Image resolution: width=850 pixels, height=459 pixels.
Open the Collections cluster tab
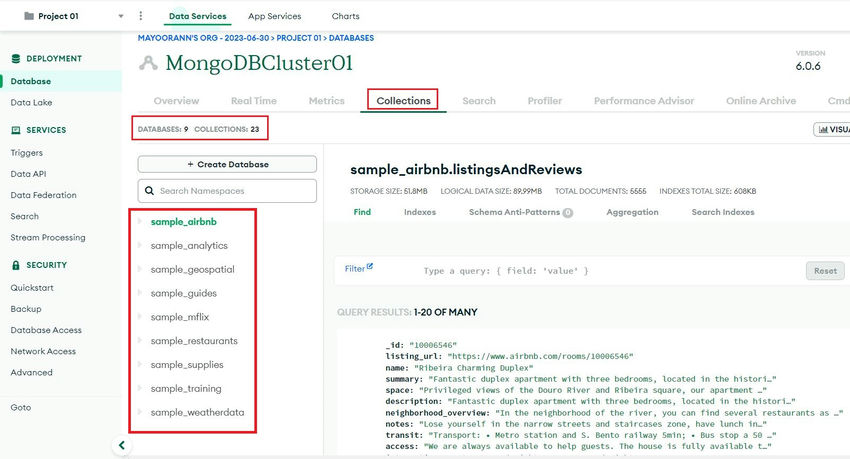[x=403, y=101]
